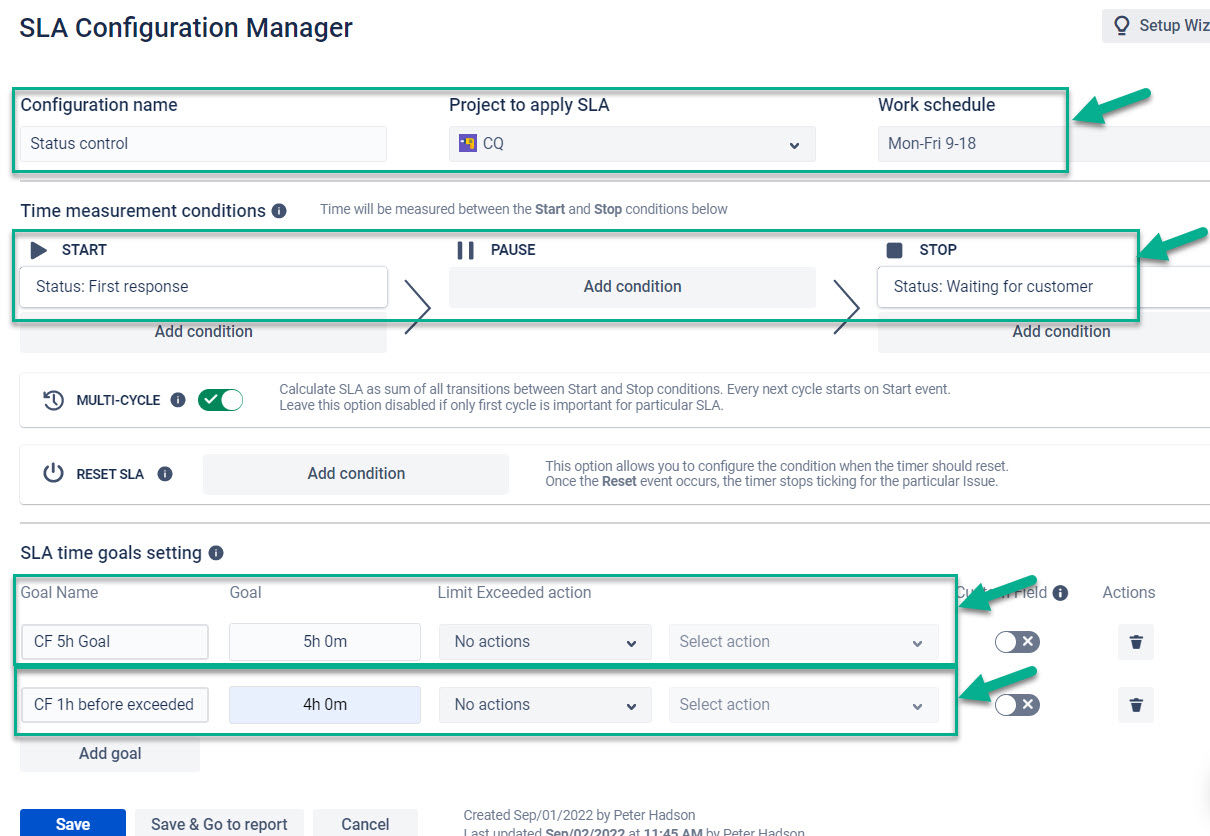The image size is (1210, 836).
Task: Delete the CF 5h Goal row
Action: [1135, 642]
